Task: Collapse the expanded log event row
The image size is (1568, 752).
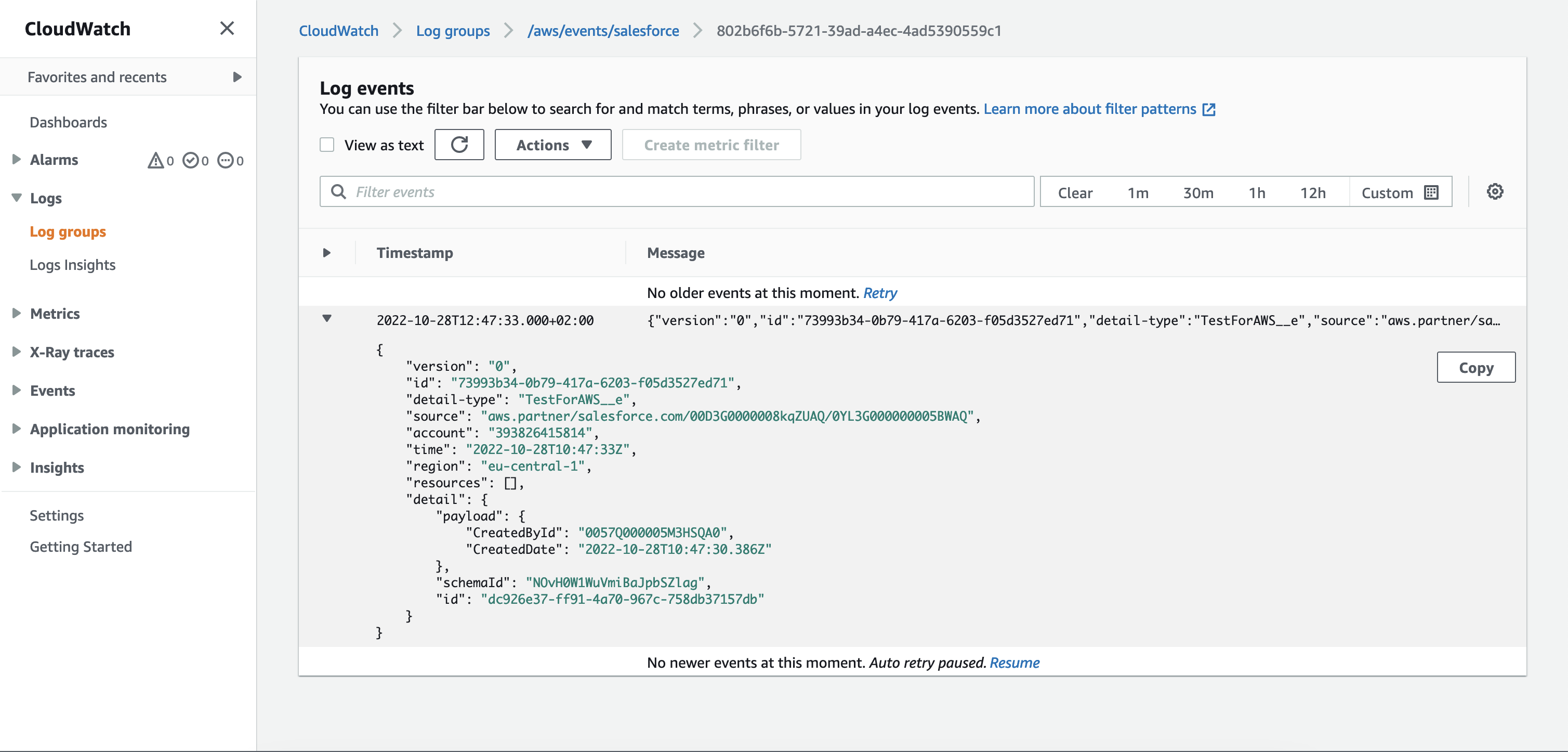Action: [x=327, y=319]
